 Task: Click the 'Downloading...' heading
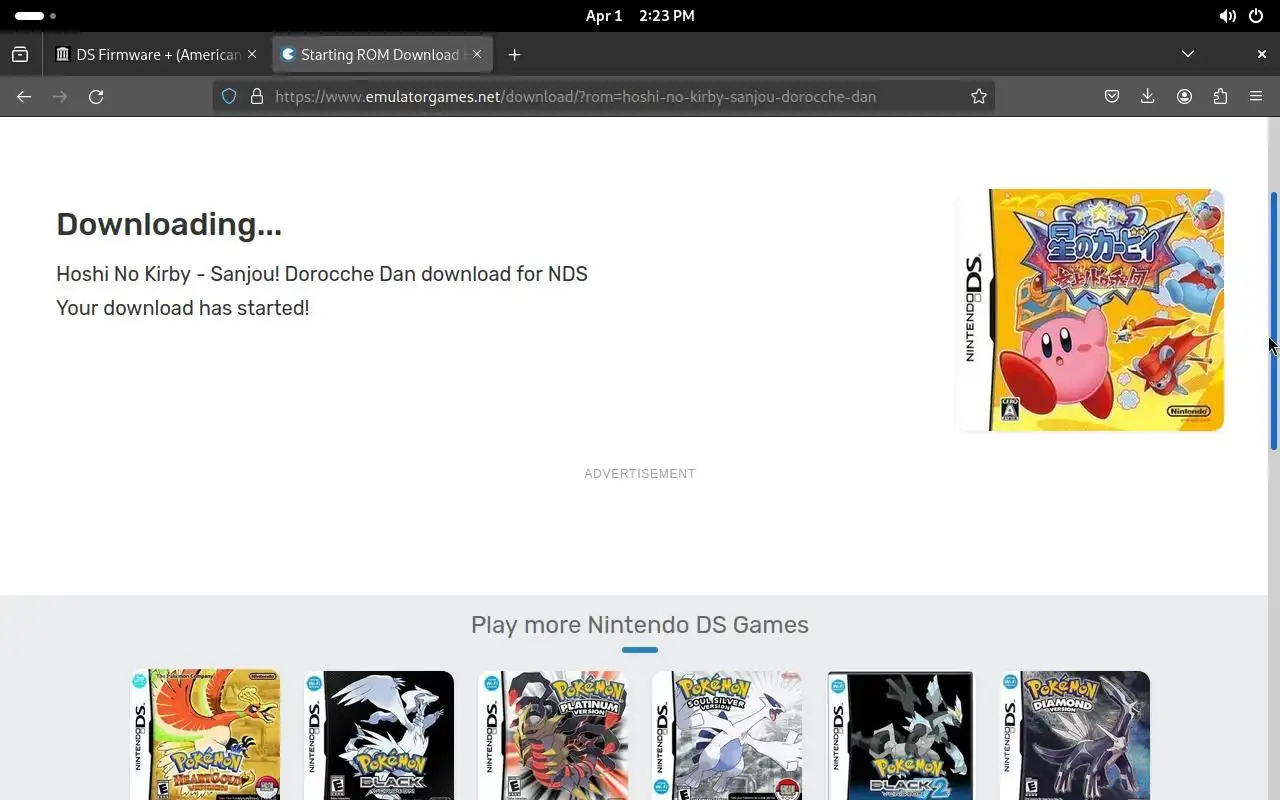(169, 224)
